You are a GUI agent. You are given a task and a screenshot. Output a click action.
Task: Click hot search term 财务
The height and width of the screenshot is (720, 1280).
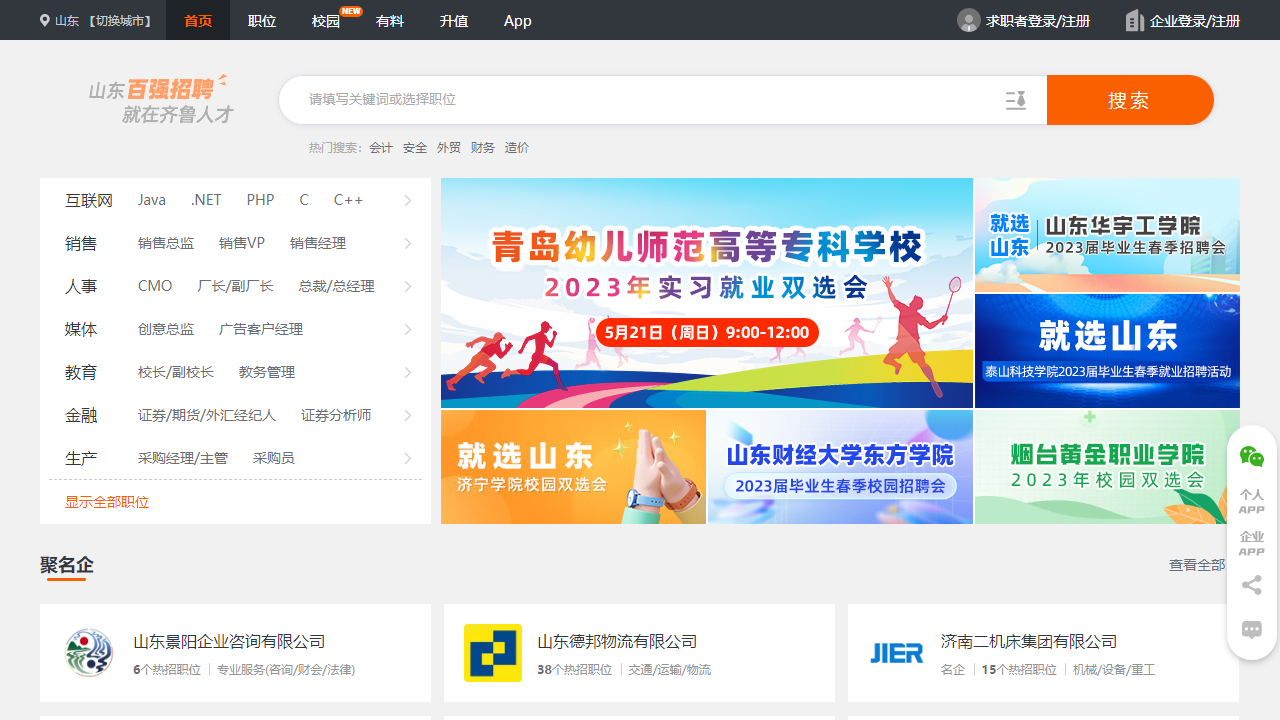pyautogui.click(x=483, y=148)
